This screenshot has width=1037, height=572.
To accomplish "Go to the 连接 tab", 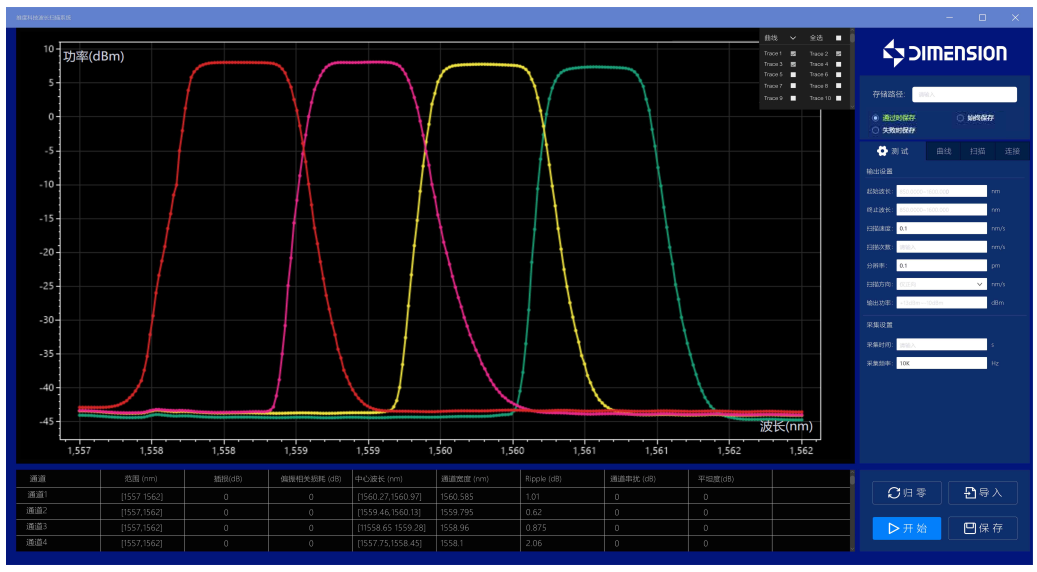I will [x=1012, y=151].
